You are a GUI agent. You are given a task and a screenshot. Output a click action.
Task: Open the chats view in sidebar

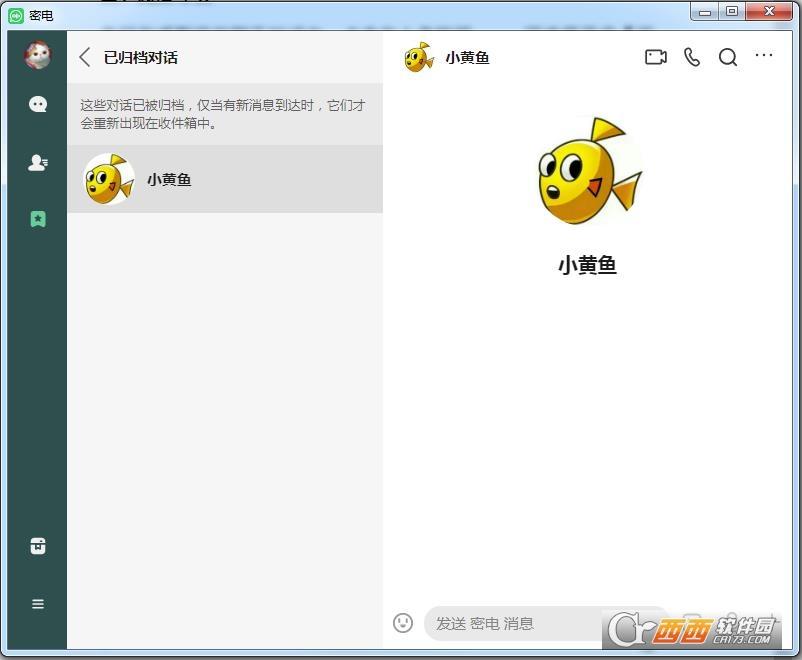[x=38, y=105]
